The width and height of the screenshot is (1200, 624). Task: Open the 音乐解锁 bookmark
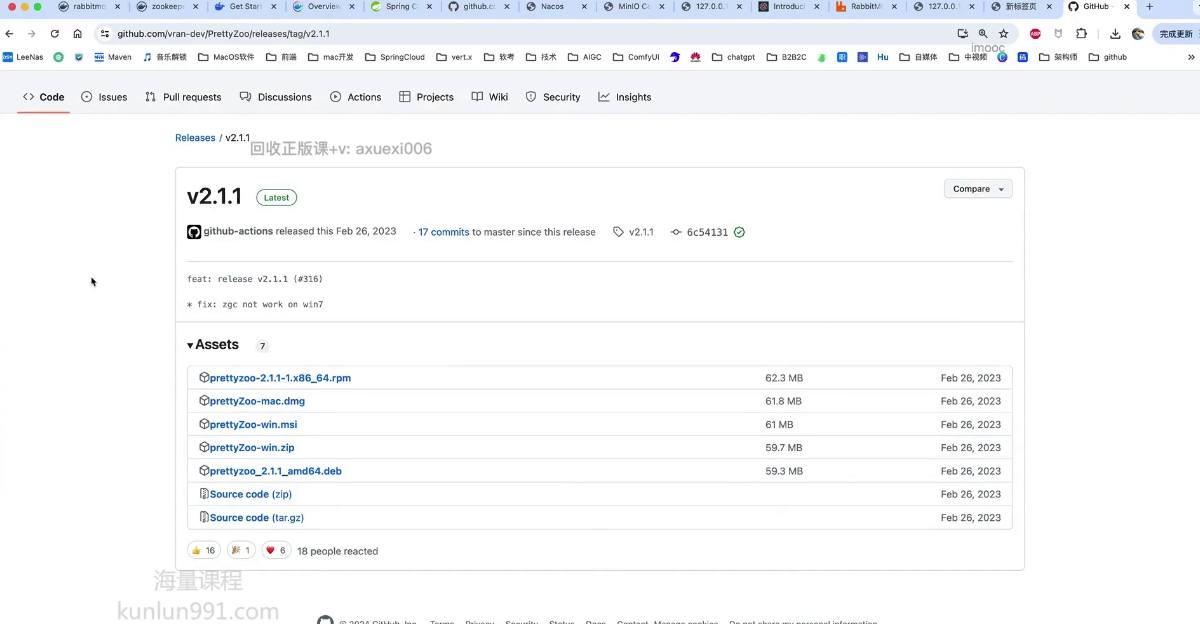tap(165, 57)
